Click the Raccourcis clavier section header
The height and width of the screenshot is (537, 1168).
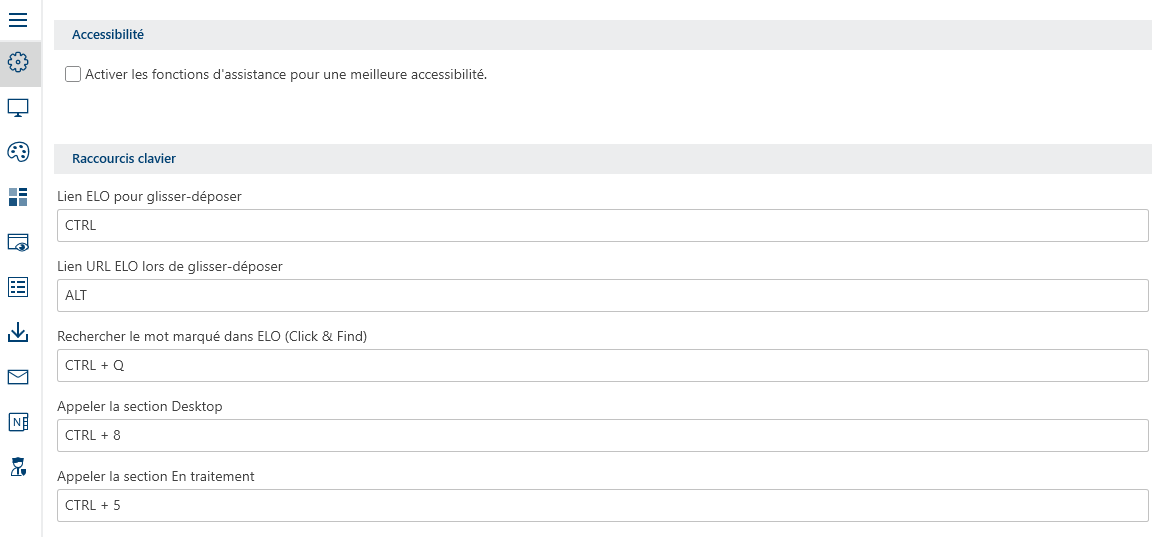click(124, 158)
